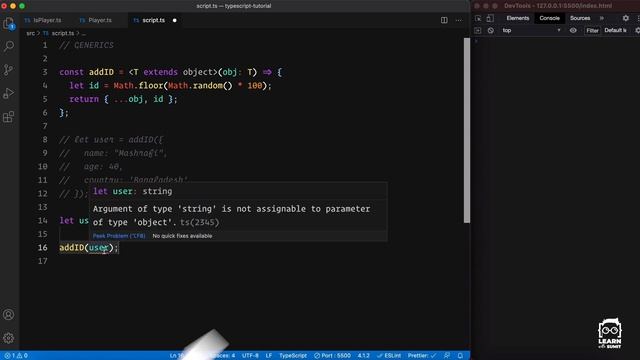Screen dimensions: 640x360
Task: Open errors and warnings status bar item
Action: click(x=16, y=356)
